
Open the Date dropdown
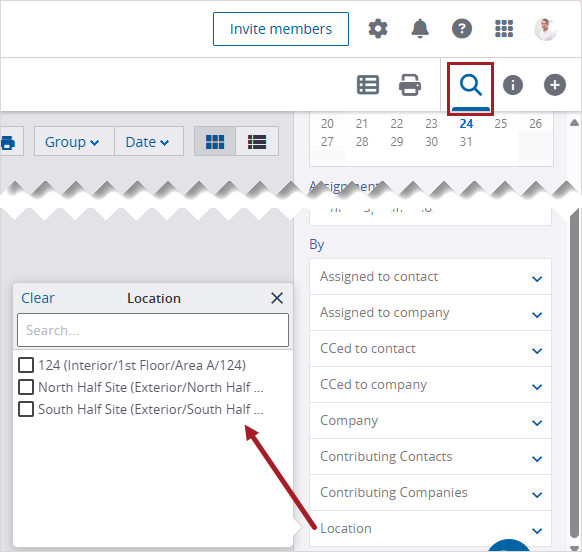[x=148, y=141]
